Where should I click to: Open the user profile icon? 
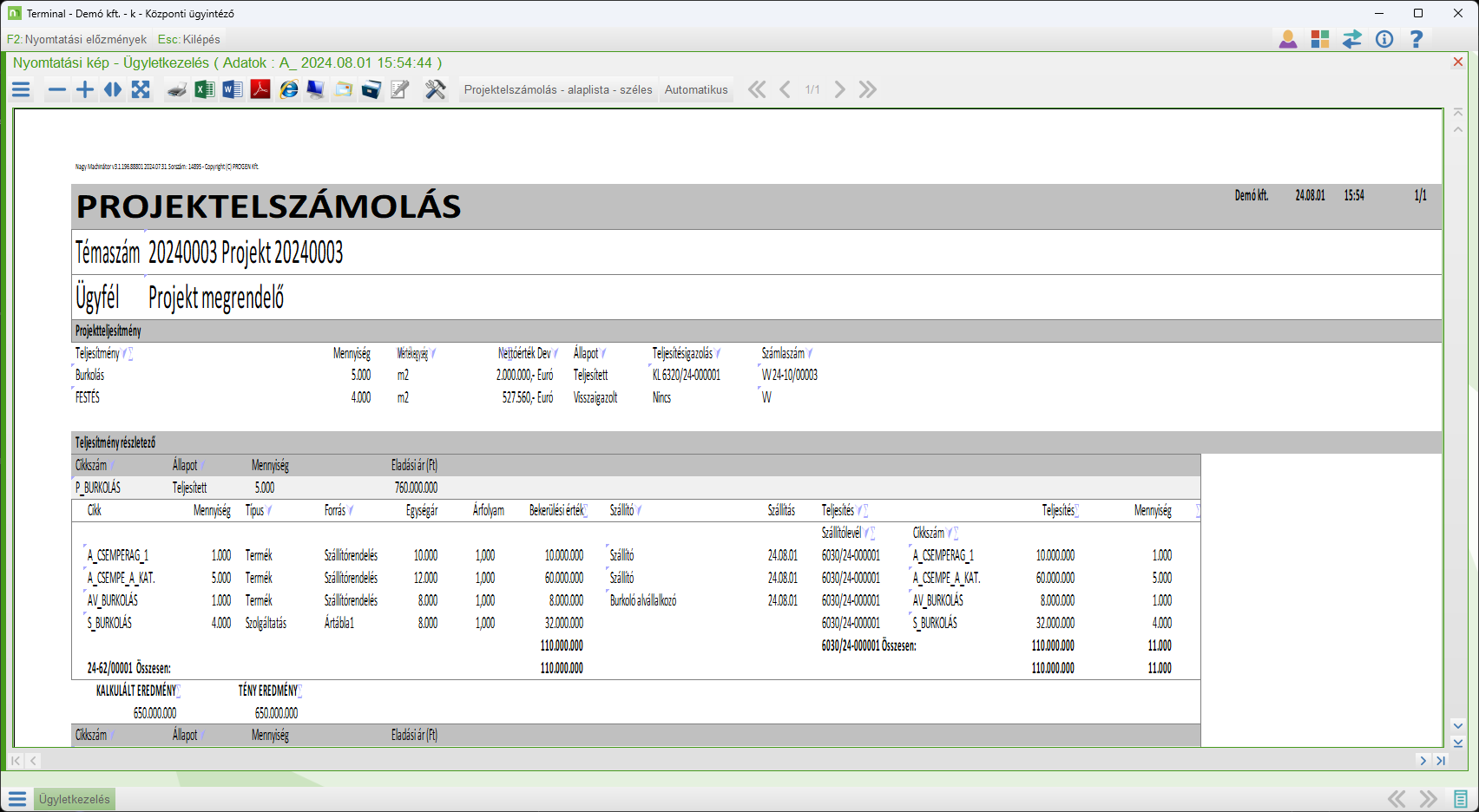(1288, 39)
